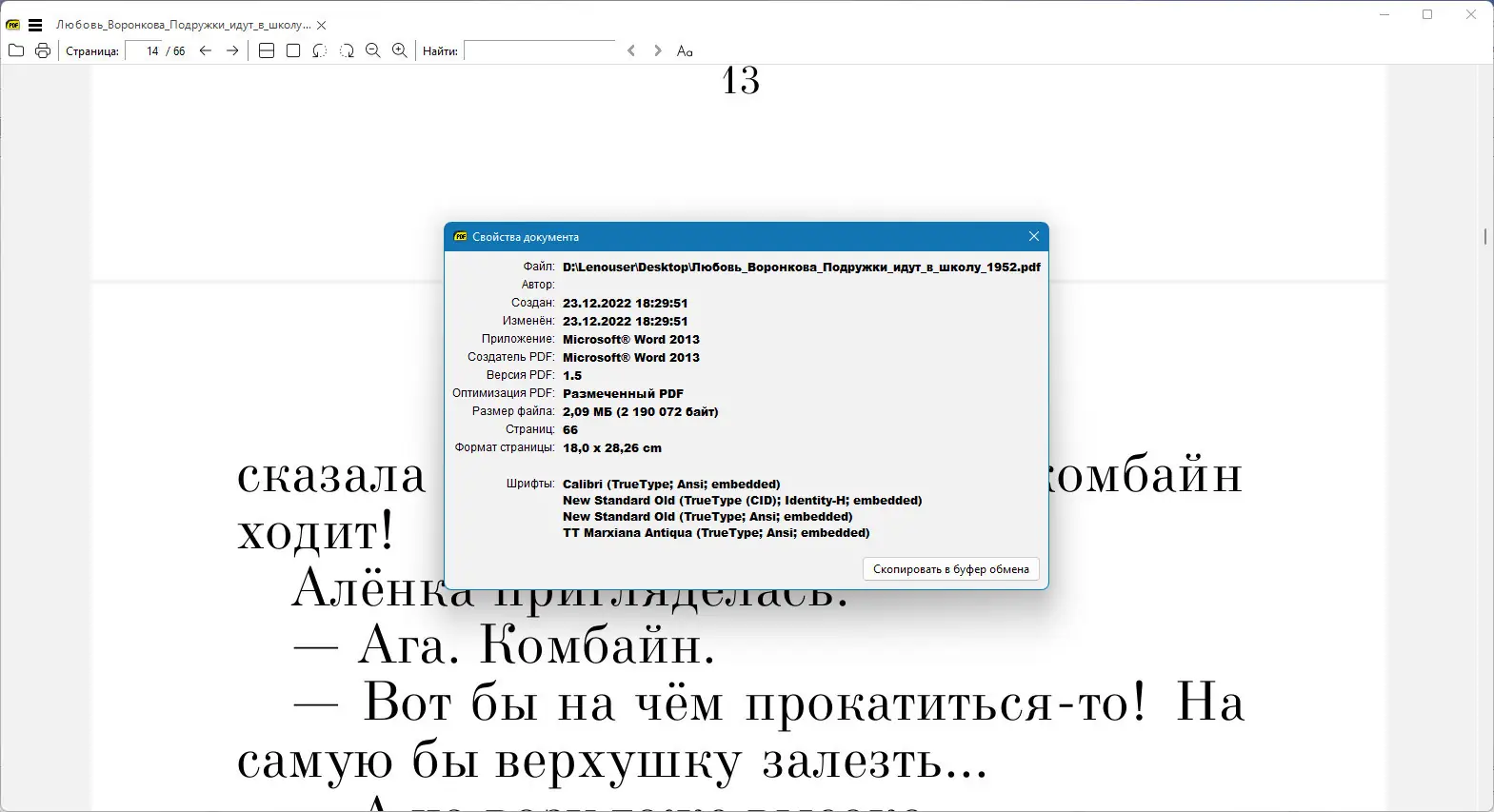Minimize the SumatraPDF window

(1384, 14)
